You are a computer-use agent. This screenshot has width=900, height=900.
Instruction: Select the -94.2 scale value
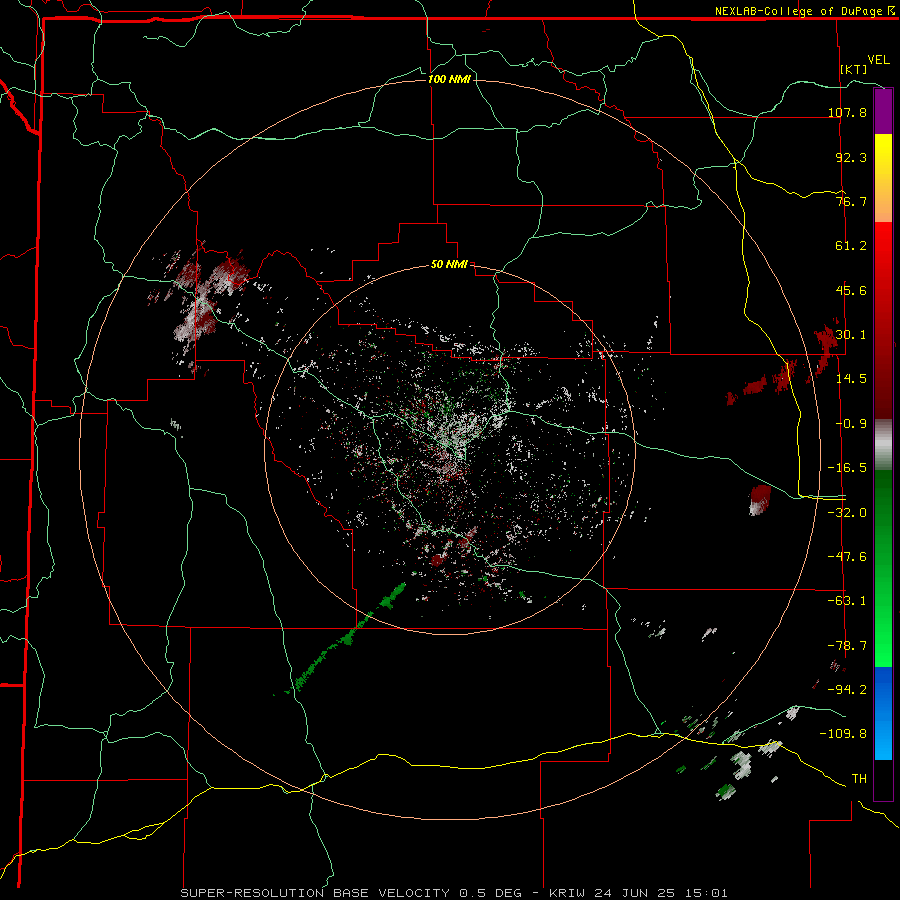click(847, 689)
